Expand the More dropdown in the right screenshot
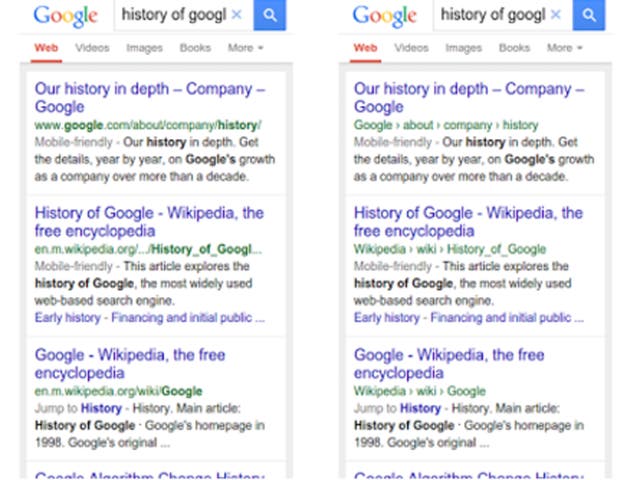 (565, 48)
